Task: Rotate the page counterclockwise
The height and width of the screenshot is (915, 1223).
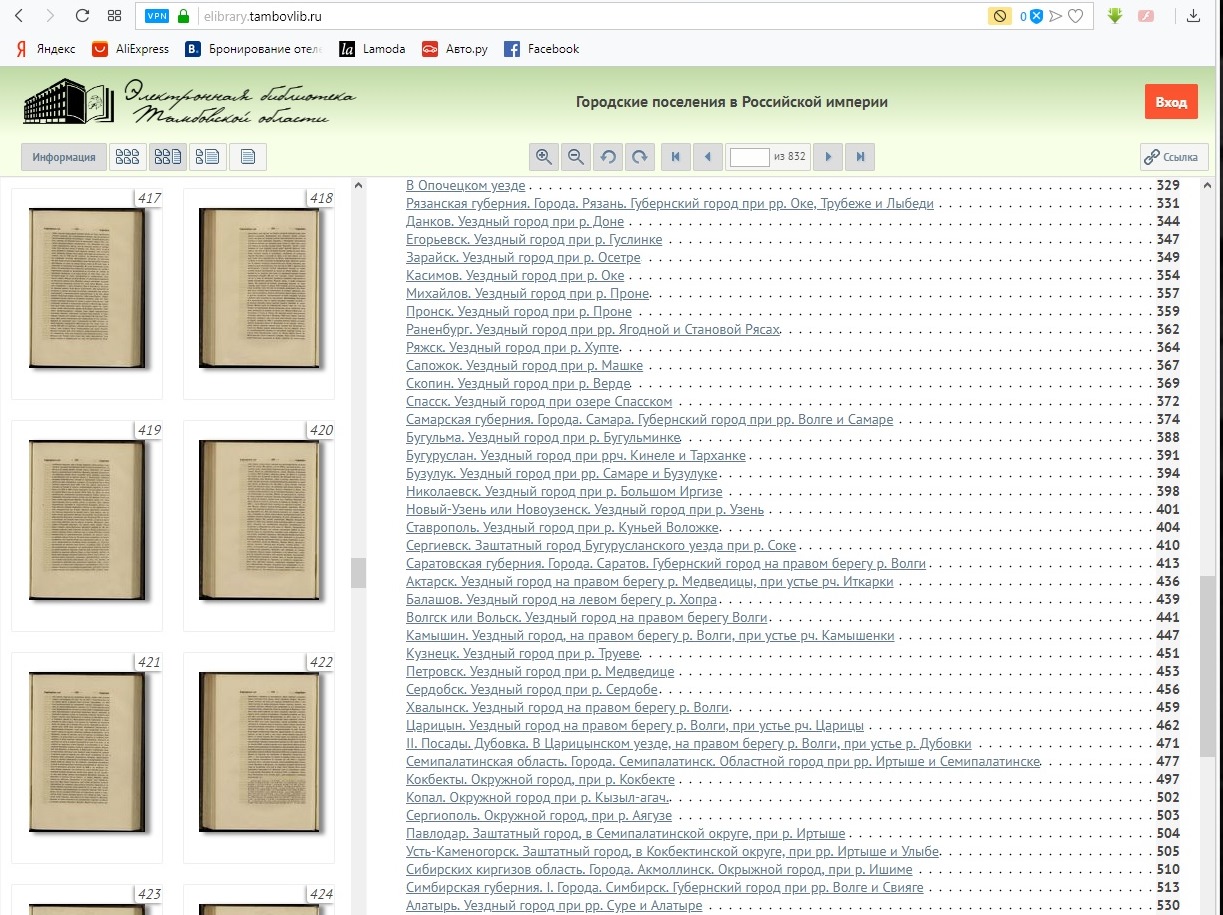Action: click(x=607, y=157)
